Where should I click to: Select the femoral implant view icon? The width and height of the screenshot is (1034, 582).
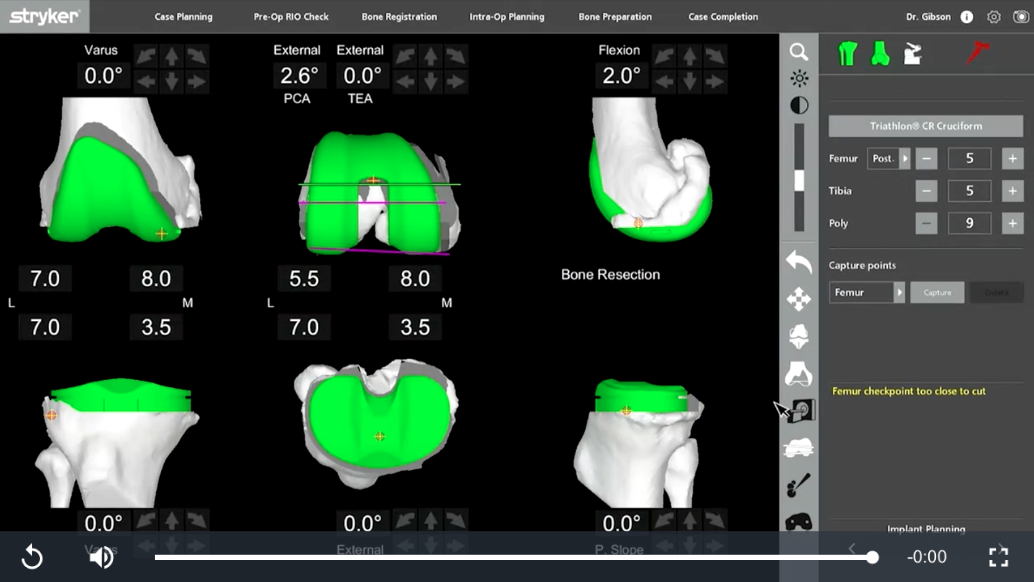tap(799, 336)
